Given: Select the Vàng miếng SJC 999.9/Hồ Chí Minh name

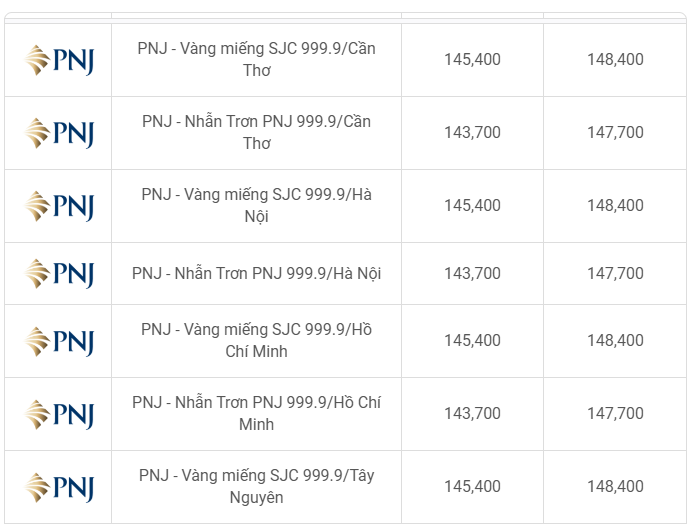Looking at the screenshot, I should pyautogui.click(x=256, y=340).
